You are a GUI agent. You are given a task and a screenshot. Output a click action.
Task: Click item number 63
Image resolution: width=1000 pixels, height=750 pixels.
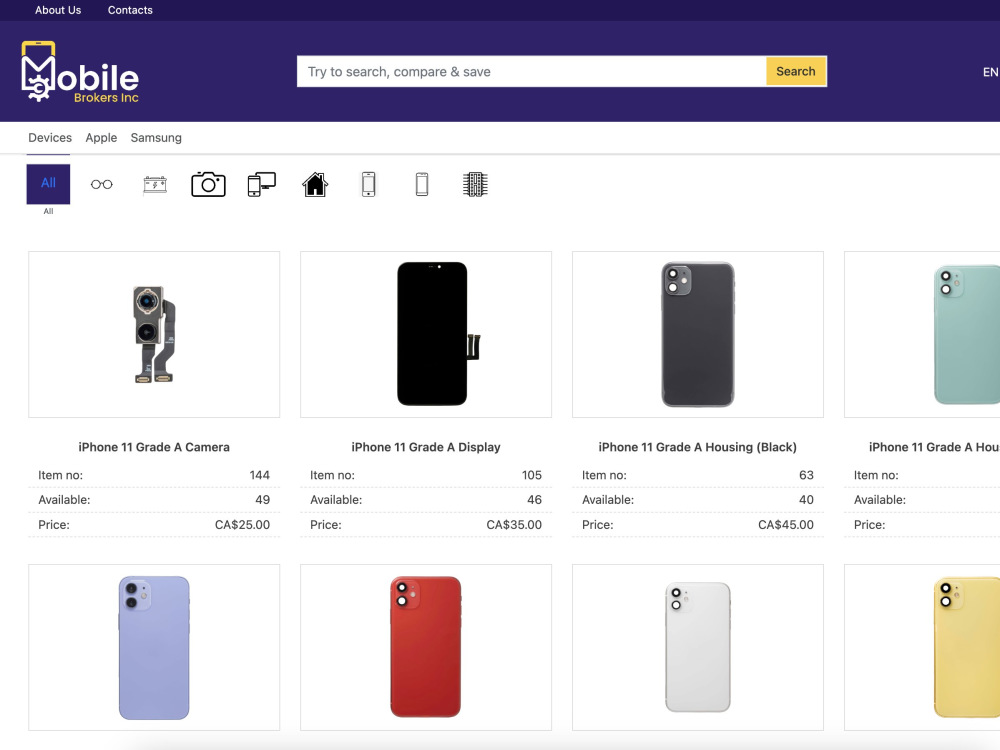click(806, 475)
